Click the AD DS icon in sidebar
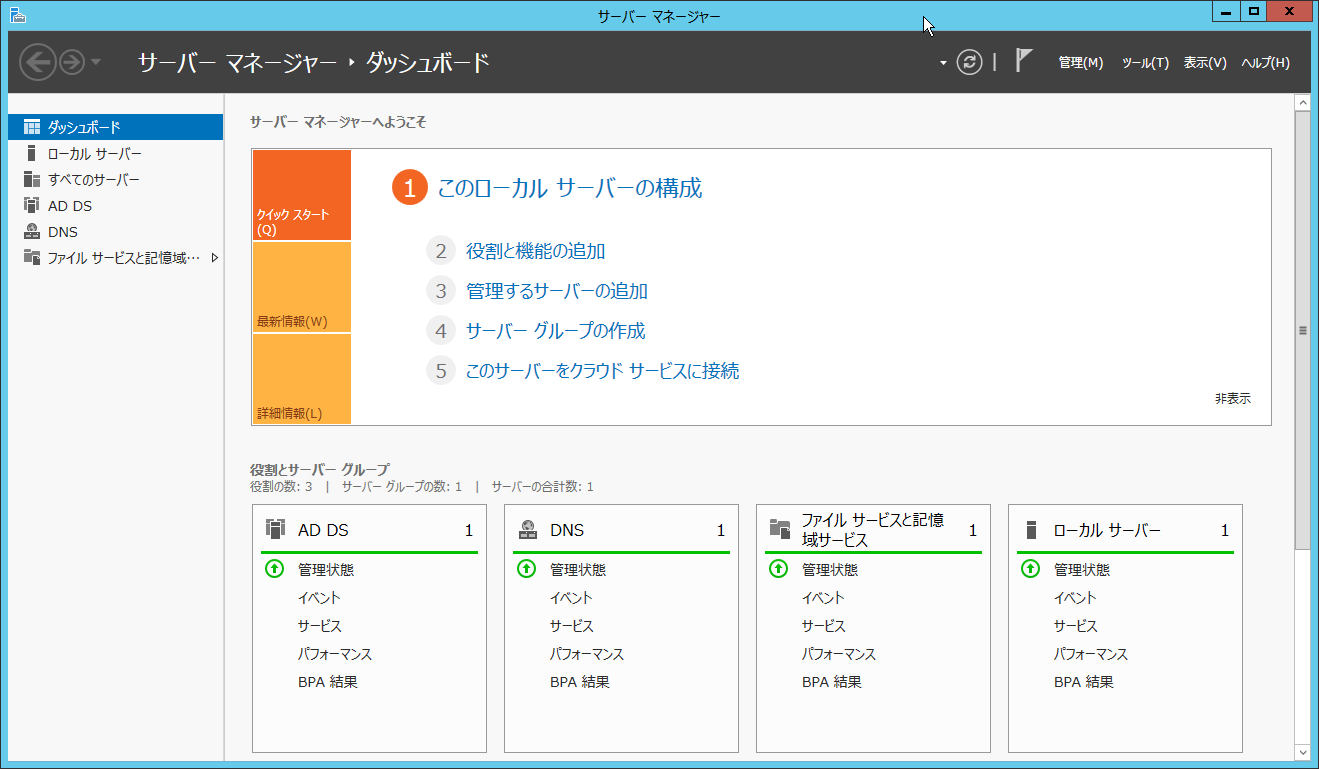1319x769 pixels. click(x=32, y=206)
